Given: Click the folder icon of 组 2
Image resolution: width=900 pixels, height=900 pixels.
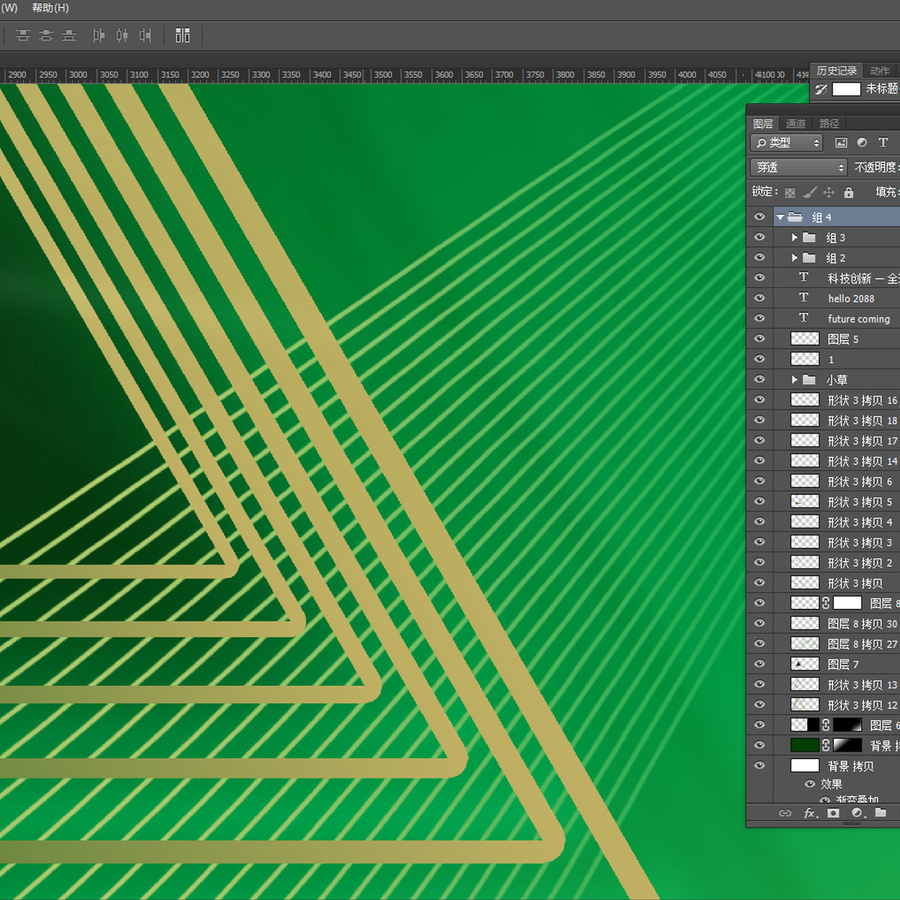Looking at the screenshot, I should pyautogui.click(x=809, y=258).
